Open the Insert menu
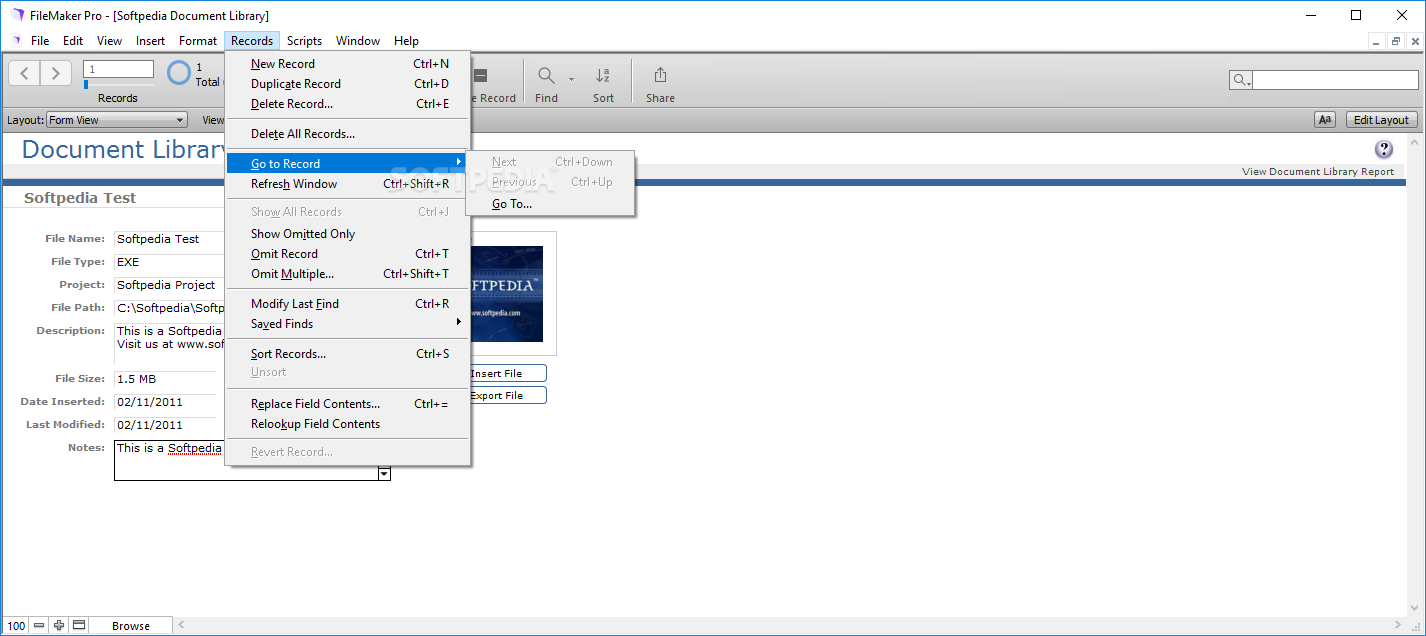The width and height of the screenshot is (1426, 636). pyautogui.click(x=151, y=41)
